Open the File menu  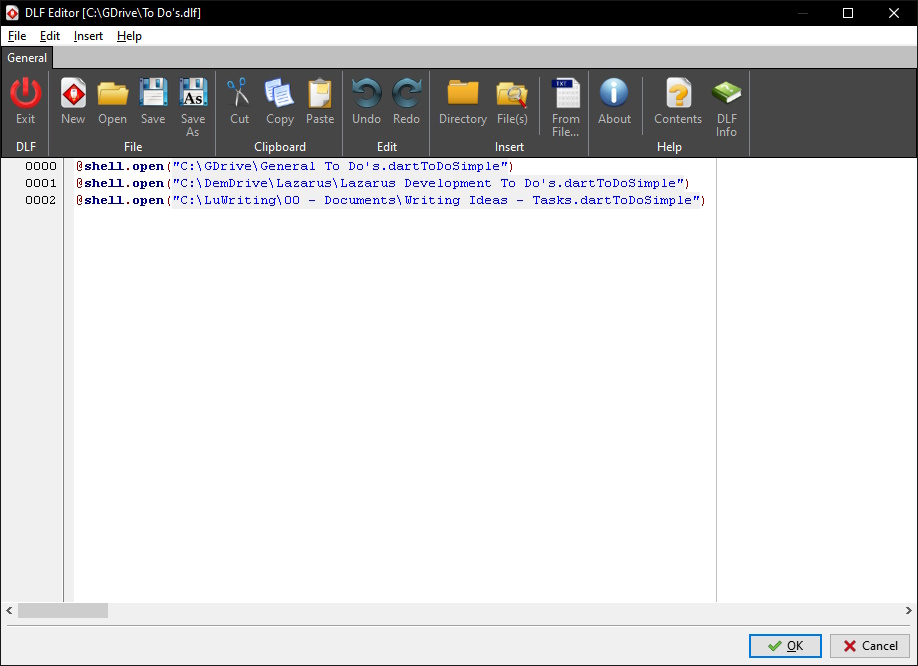point(17,36)
